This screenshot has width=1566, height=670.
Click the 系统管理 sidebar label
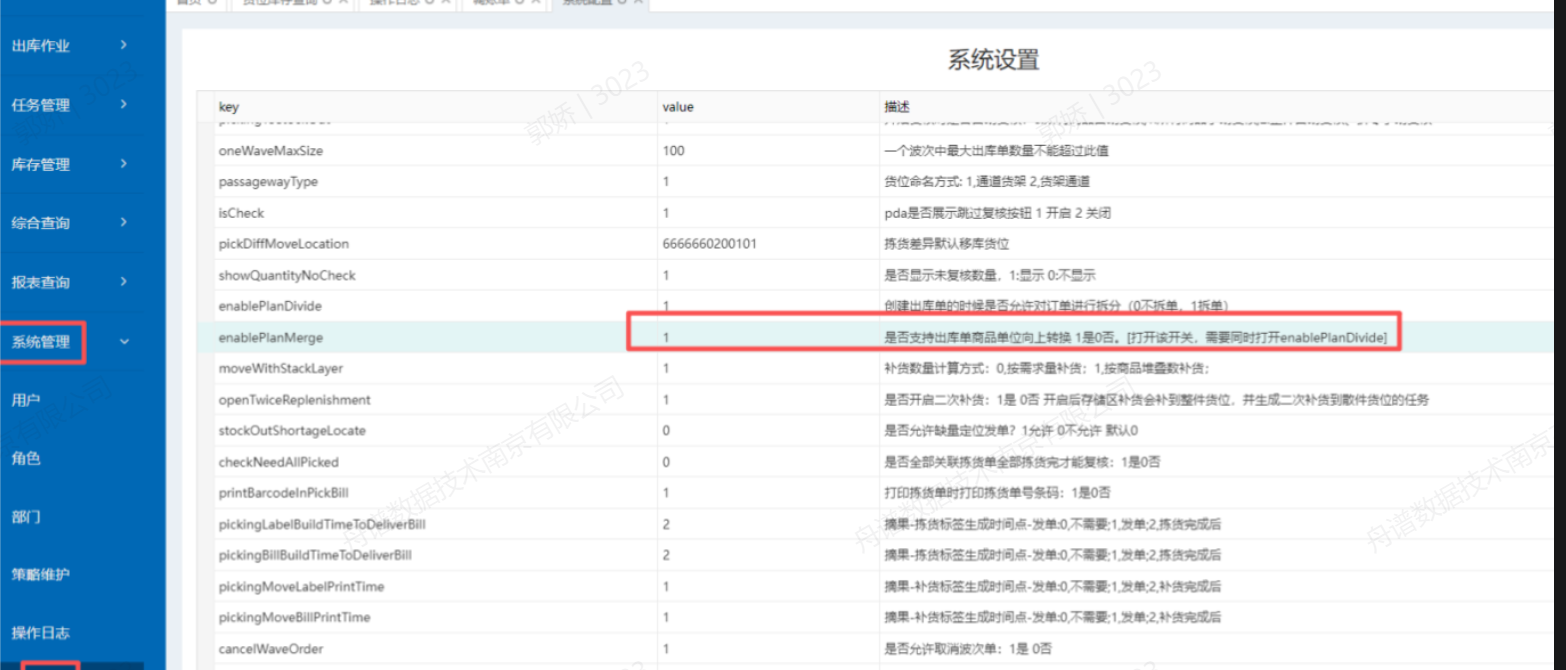pyautogui.click(x=41, y=342)
